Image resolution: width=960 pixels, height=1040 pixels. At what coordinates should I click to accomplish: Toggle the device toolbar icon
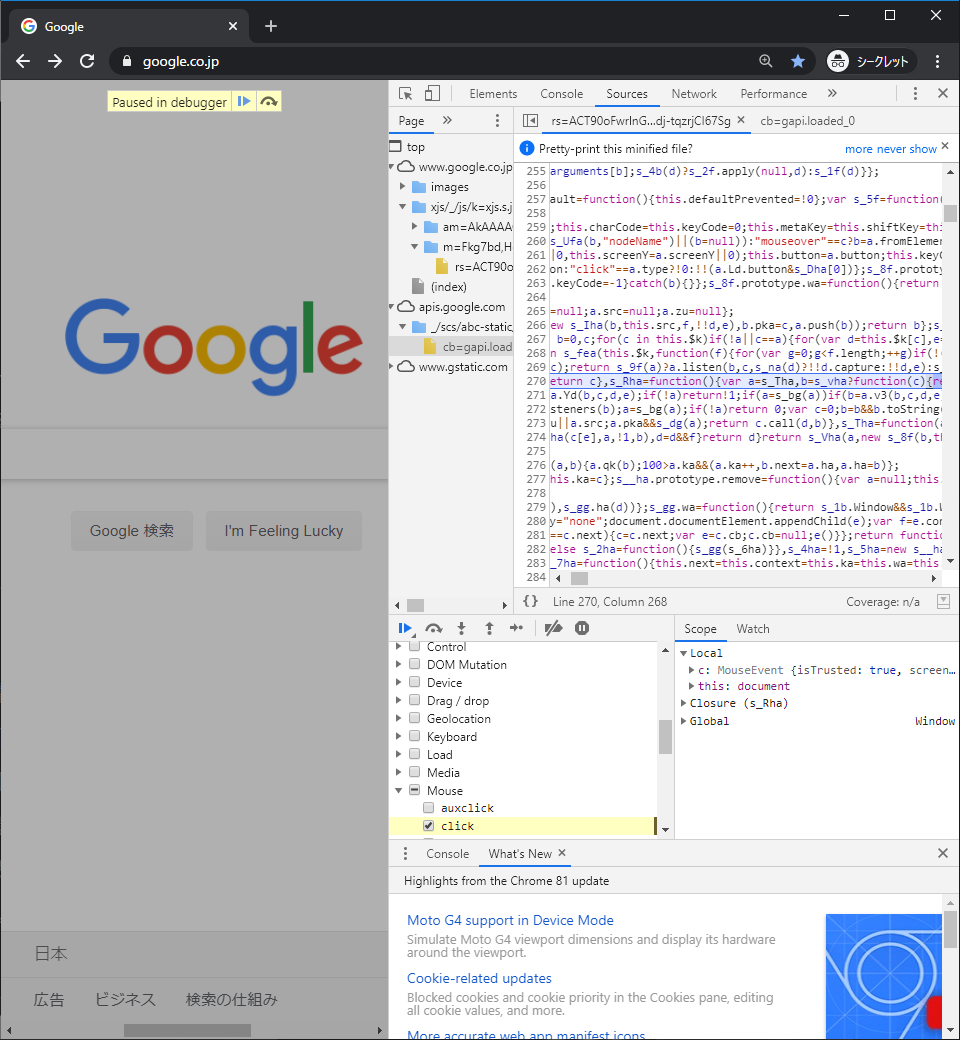point(432,94)
